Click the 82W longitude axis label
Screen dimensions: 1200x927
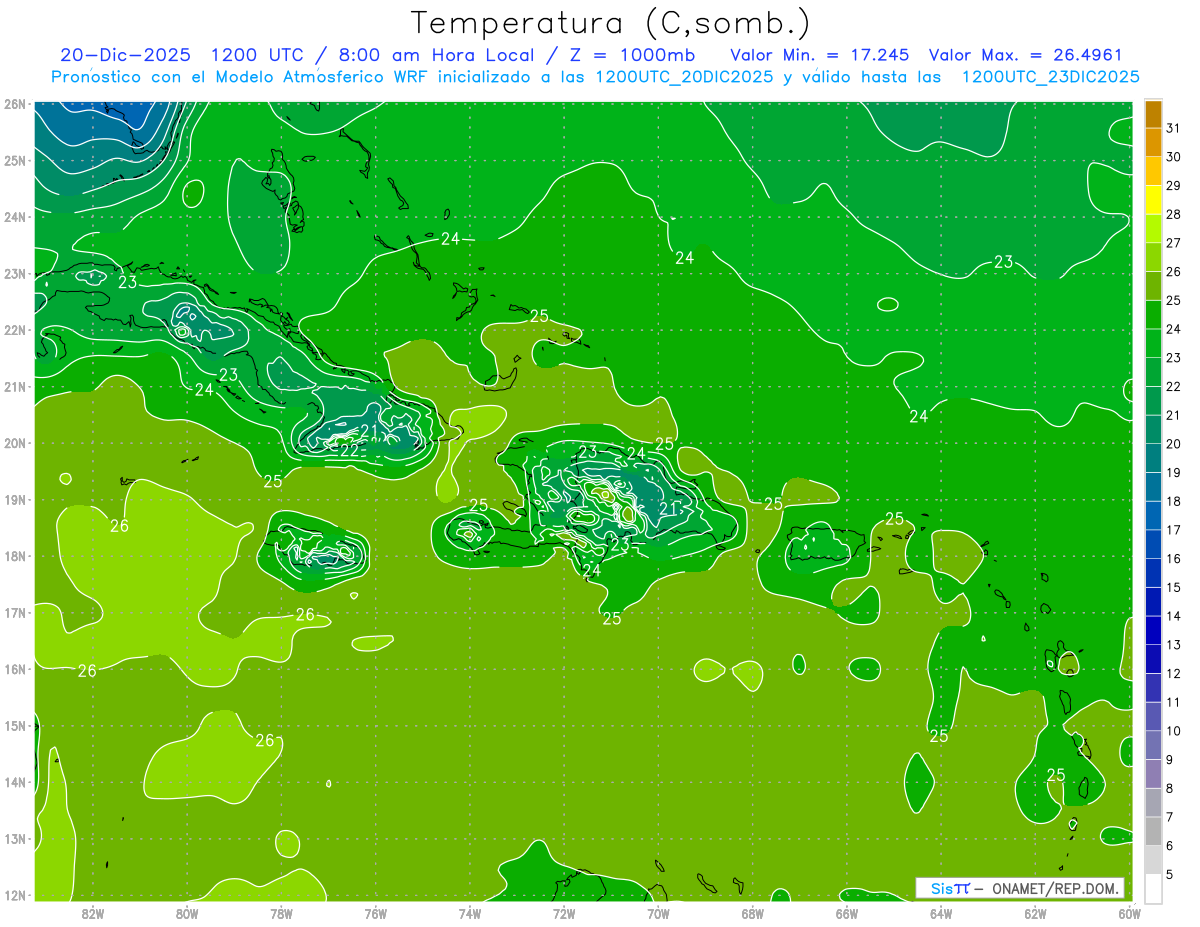pos(93,913)
